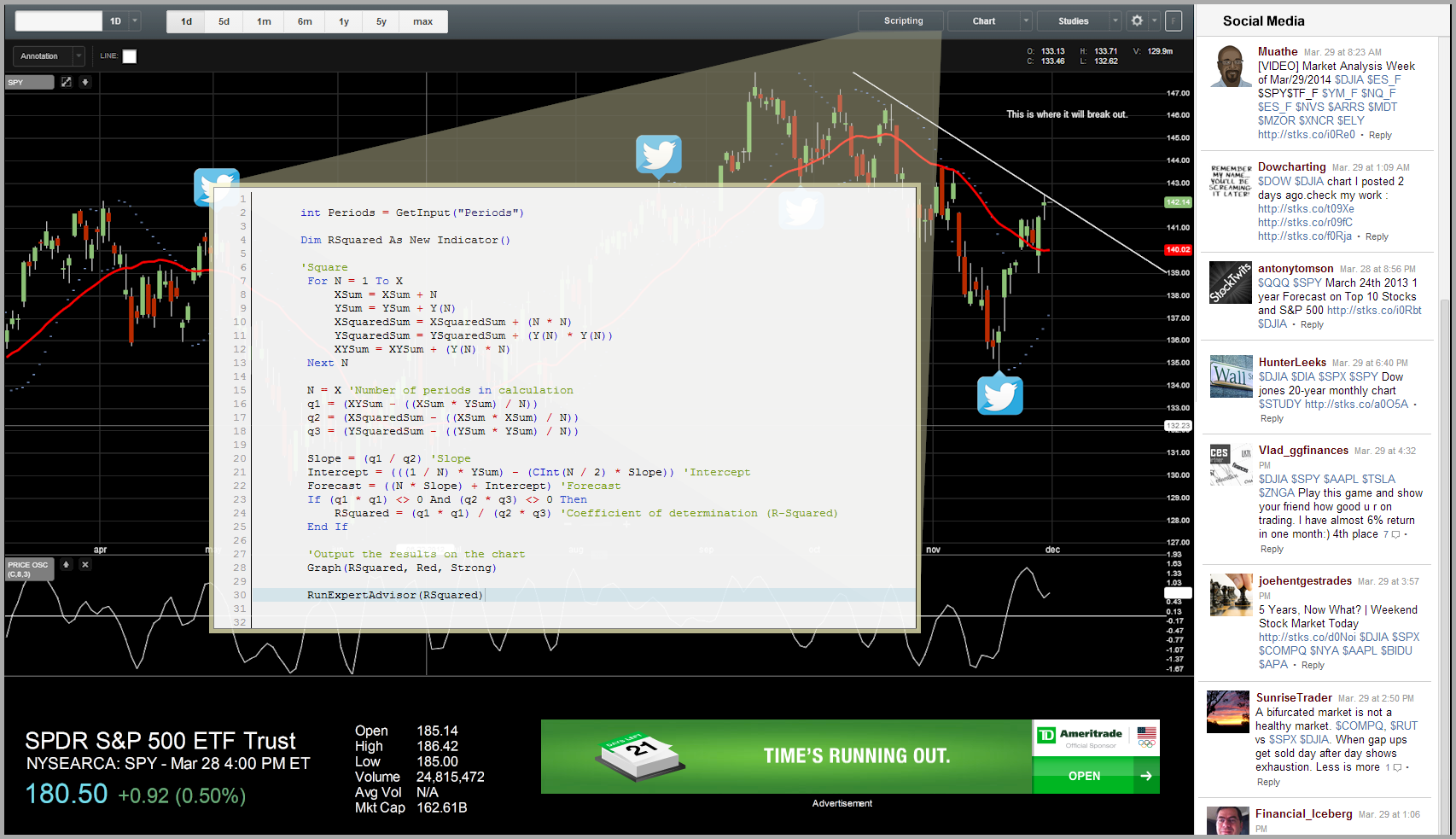Image resolution: width=1456 pixels, height=839 pixels.
Task: Click the down arrow icon beside SPY label
Action: click(x=84, y=82)
